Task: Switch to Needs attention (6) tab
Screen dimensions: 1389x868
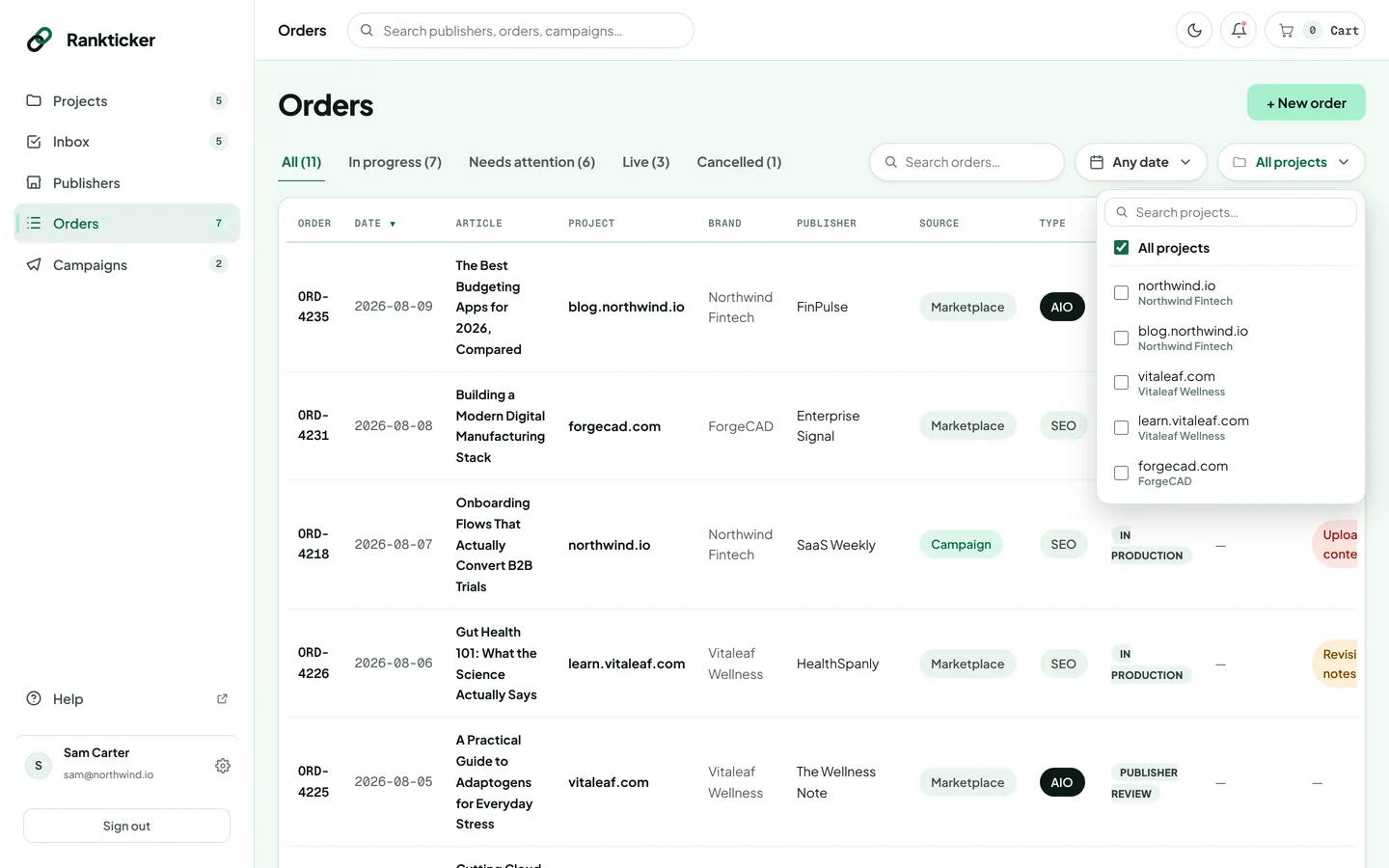Action: click(x=531, y=162)
